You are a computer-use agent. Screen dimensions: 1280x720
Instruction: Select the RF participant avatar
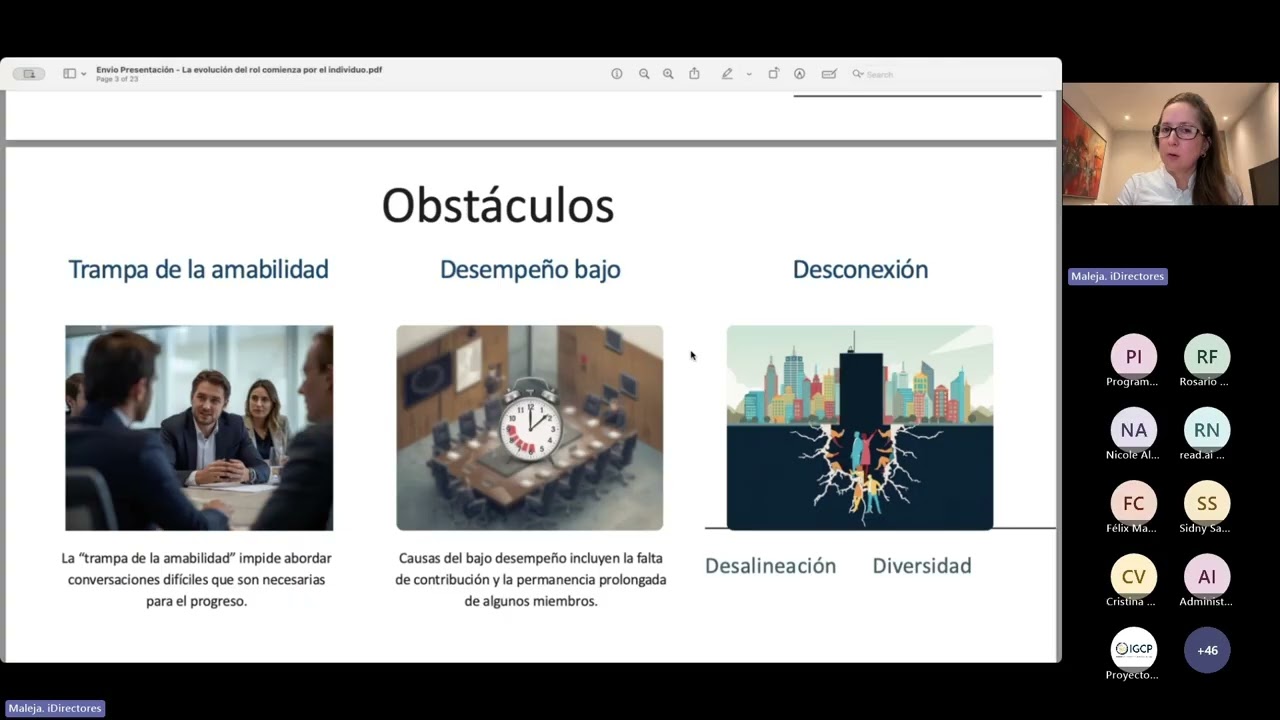click(1207, 356)
